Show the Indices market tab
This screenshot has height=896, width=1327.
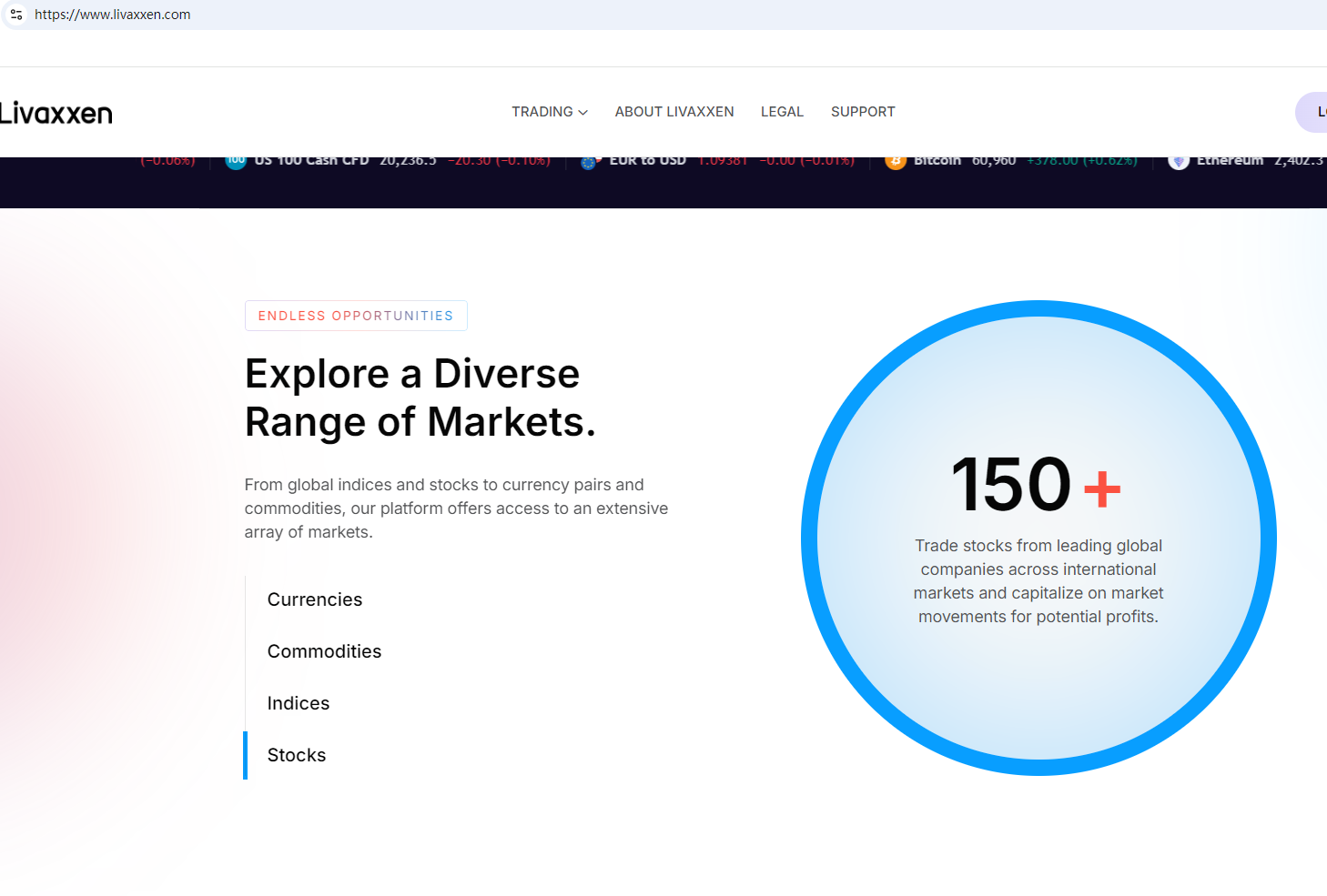pyautogui.click(x=299, y=703)
